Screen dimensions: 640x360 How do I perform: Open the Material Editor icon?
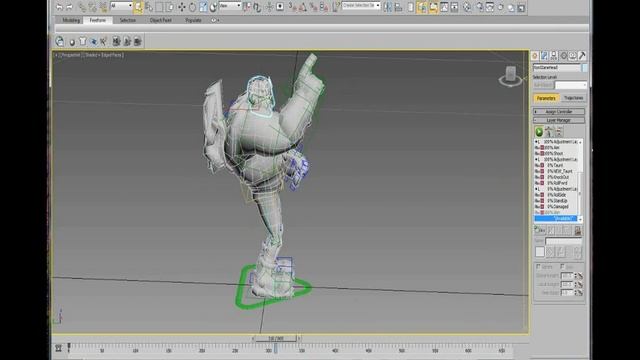pos(467,7)
